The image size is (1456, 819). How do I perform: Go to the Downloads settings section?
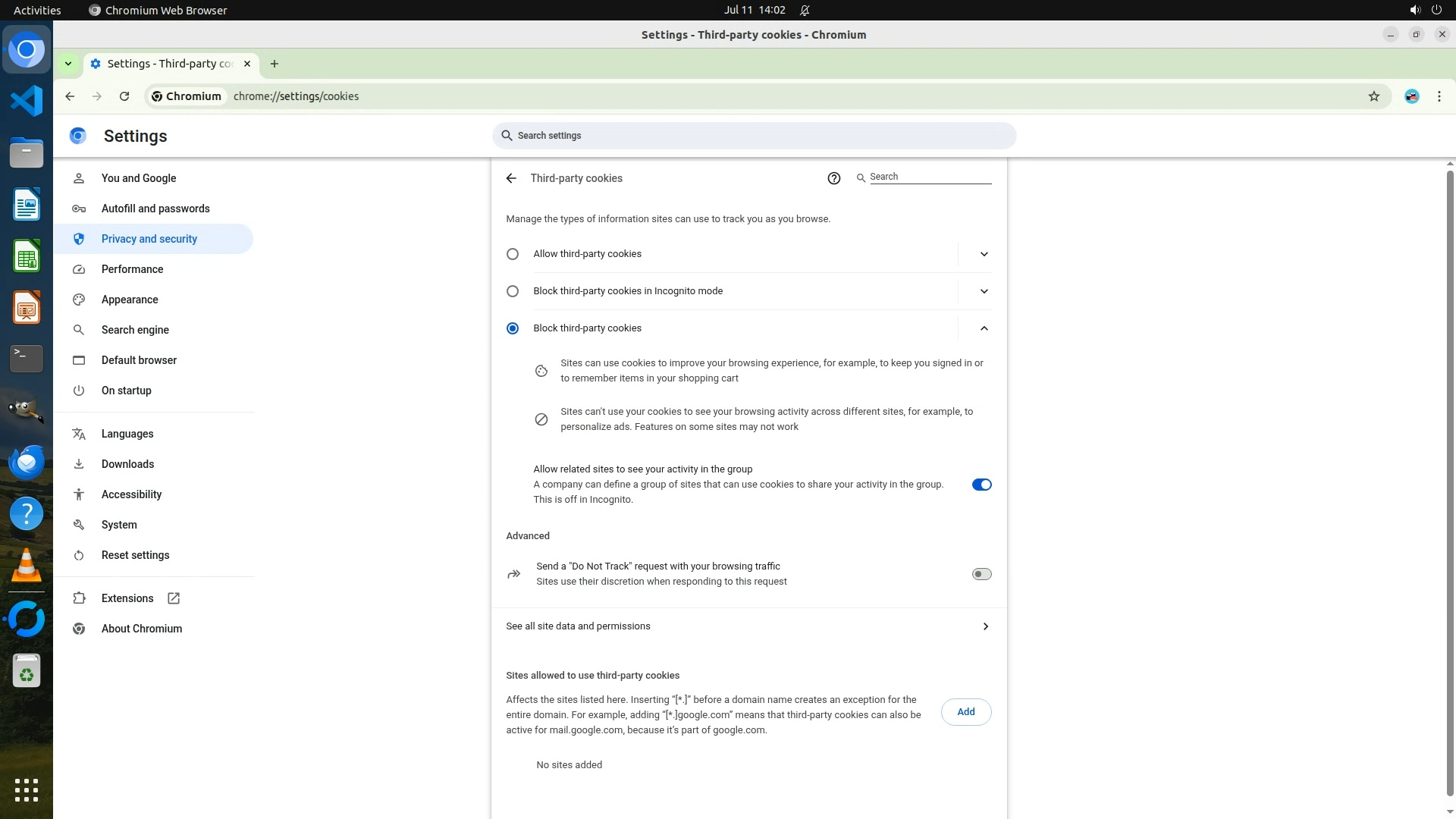click(x=127, y=464)
